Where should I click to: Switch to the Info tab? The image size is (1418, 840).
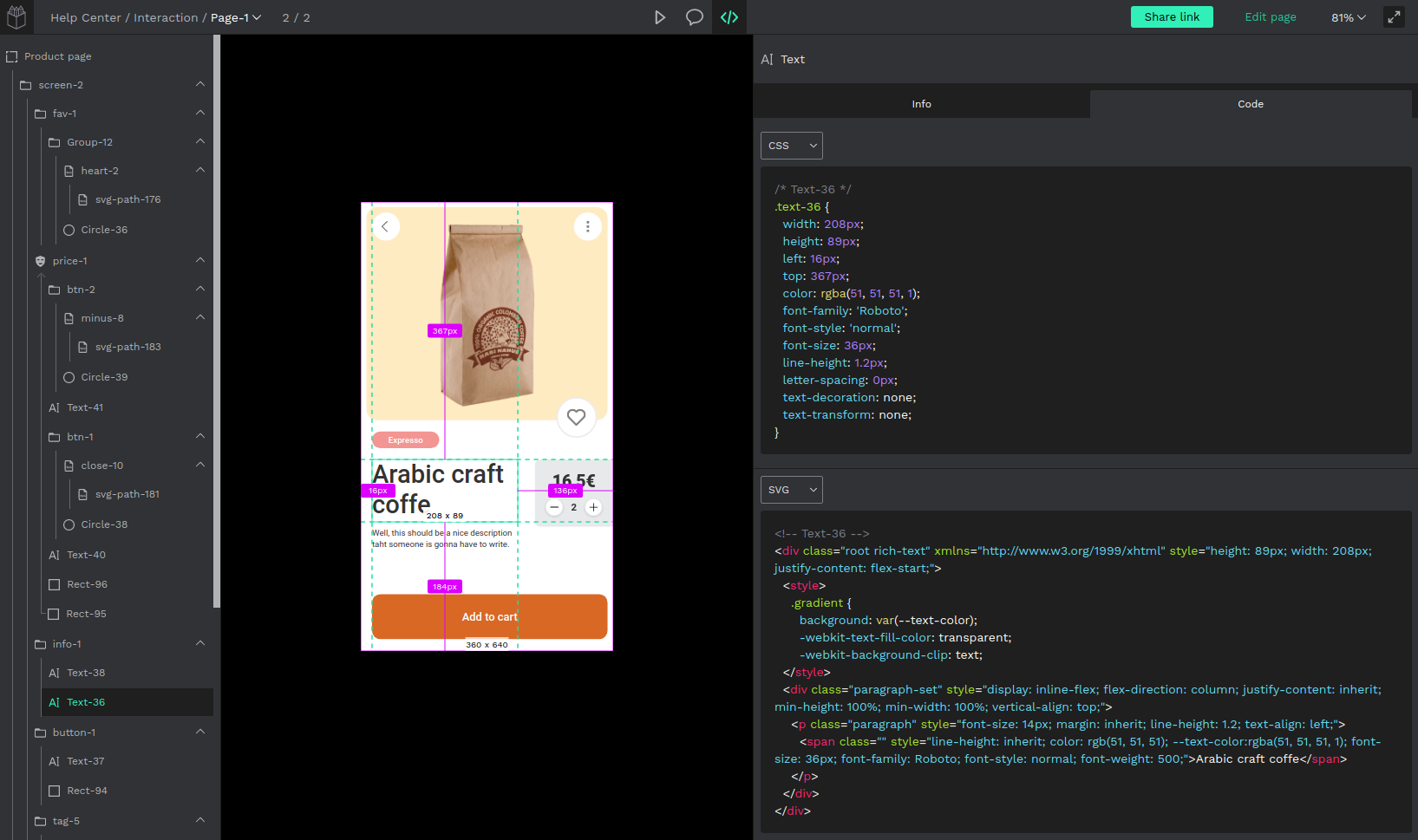pyautogui.click(x=921, y=104)
